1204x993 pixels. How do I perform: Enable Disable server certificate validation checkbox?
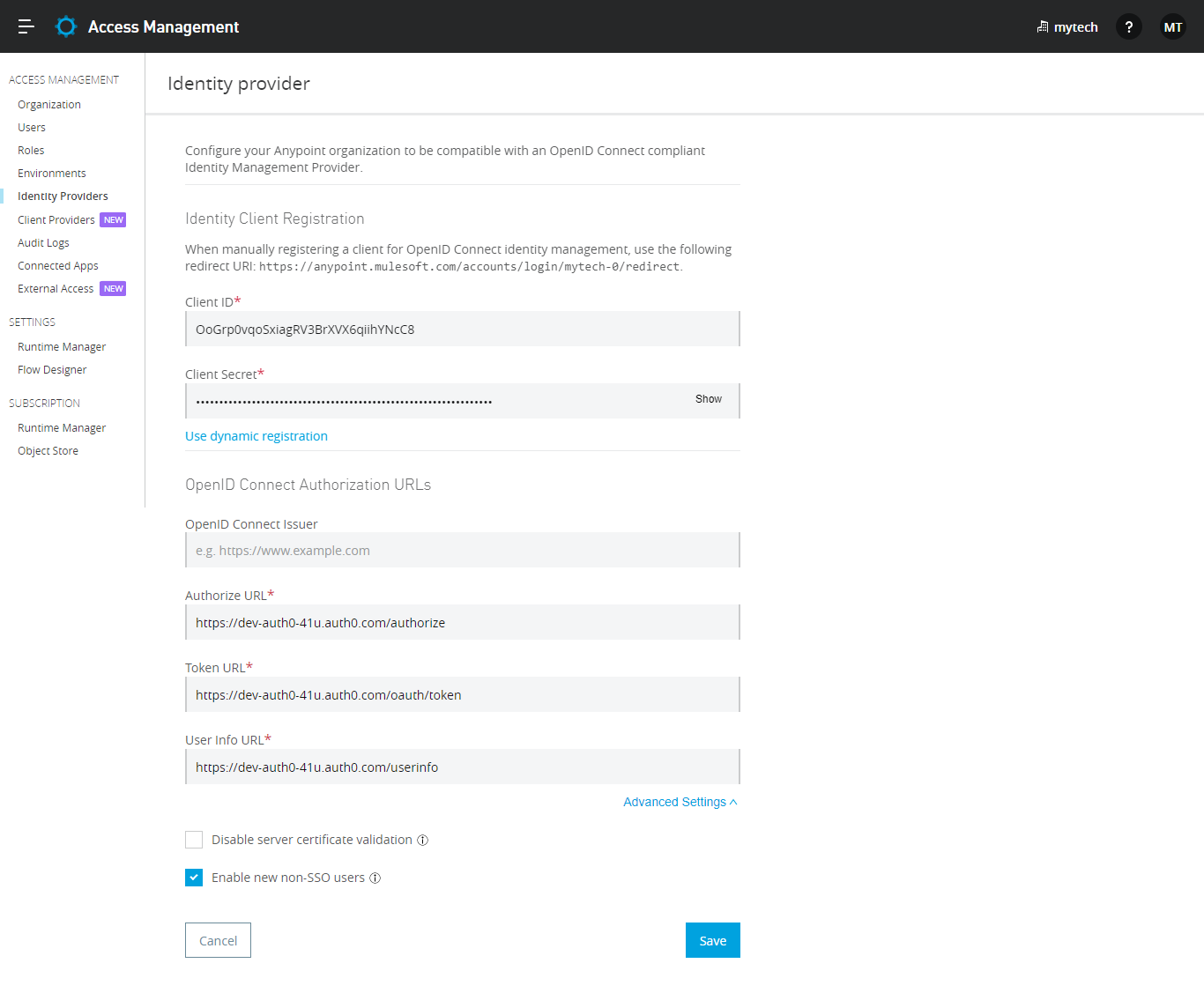tap(194, 840)
